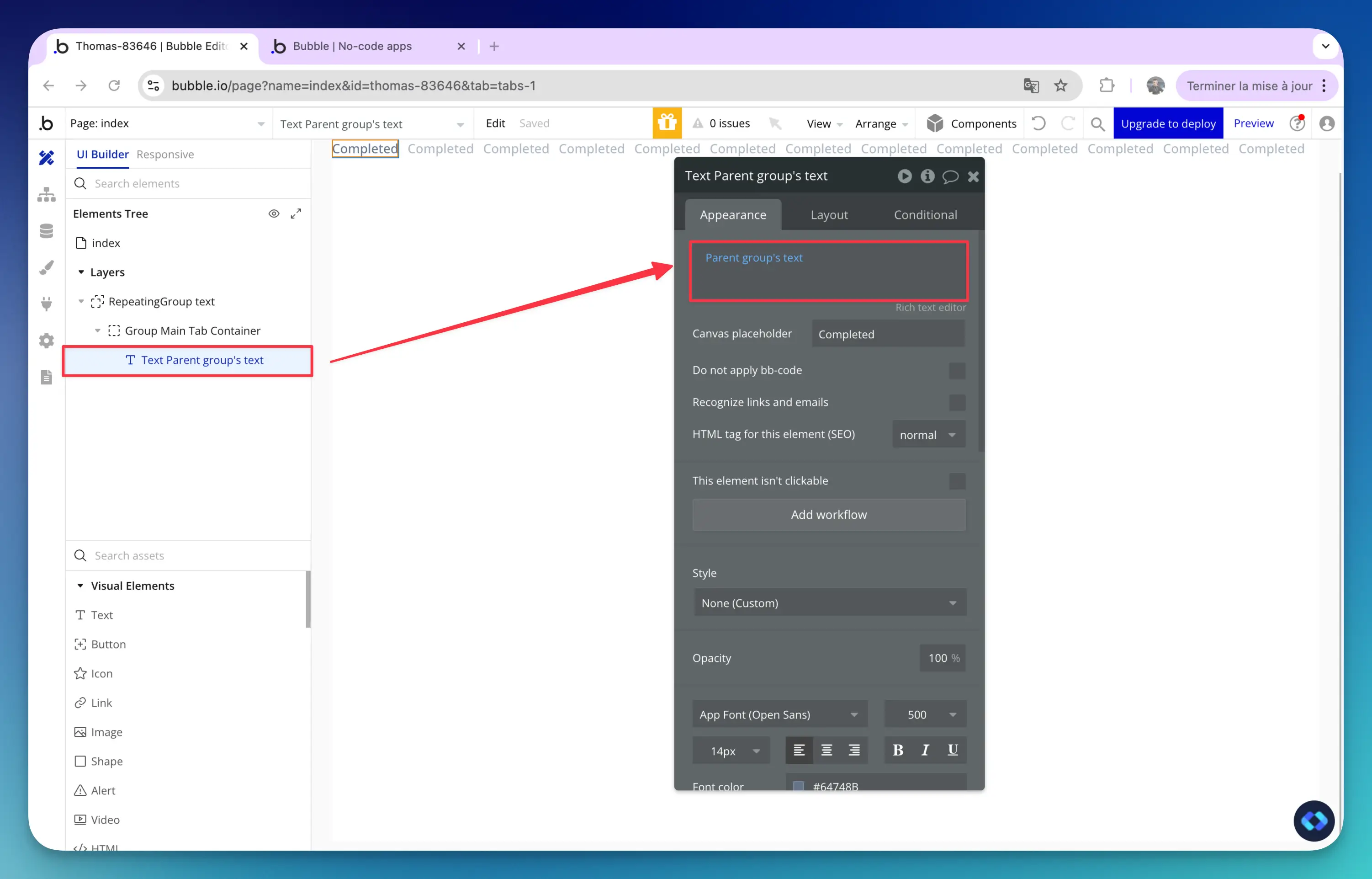The width and height of the screenshot is (1372, 879).
Task: Check This element isn't clickable
Action: (957, 481)
